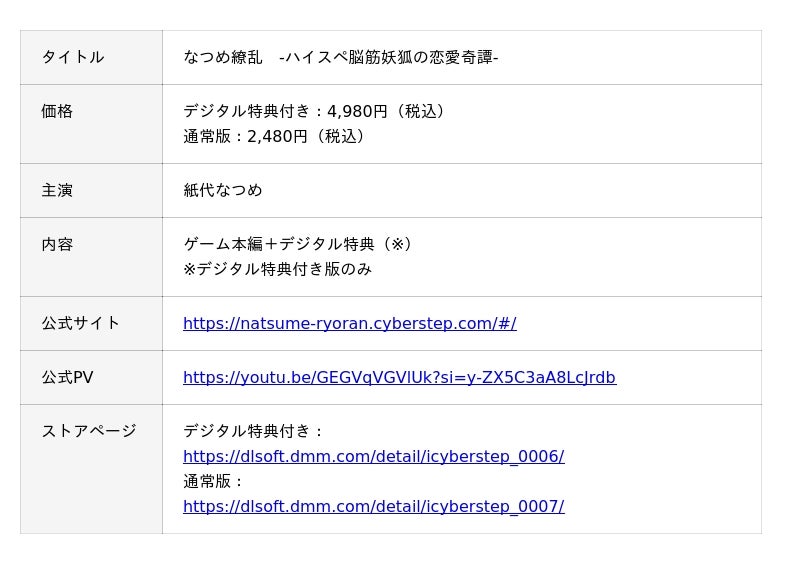Image resolution: width=800 pixels, height=564 pixels.
Task: Click the 通常版 2,480円 price line
Action: (274, 136)
